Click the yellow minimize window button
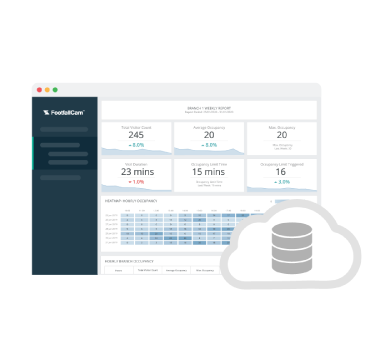The height and width of the screenshot is (360, 365). (47, 90)
